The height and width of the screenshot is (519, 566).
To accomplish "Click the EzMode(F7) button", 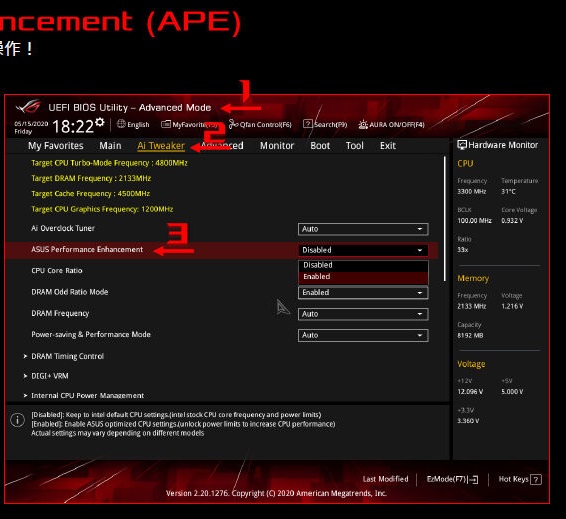I will [x=452, y=479].
